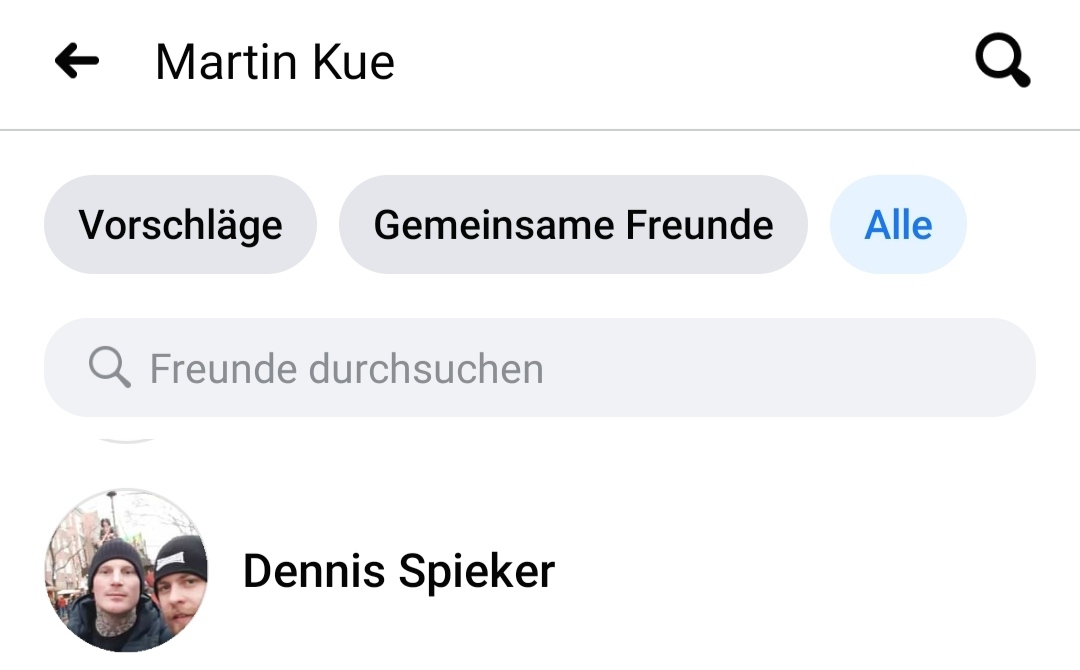Click the gray search glass beside placeholder

pos(109,368)
